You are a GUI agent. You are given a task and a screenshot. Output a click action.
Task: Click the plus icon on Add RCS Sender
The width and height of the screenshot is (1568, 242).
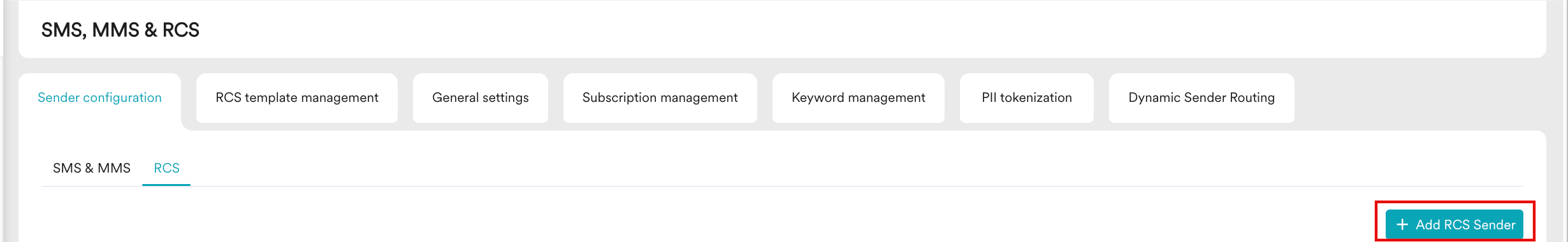(x=1402, y=225)
